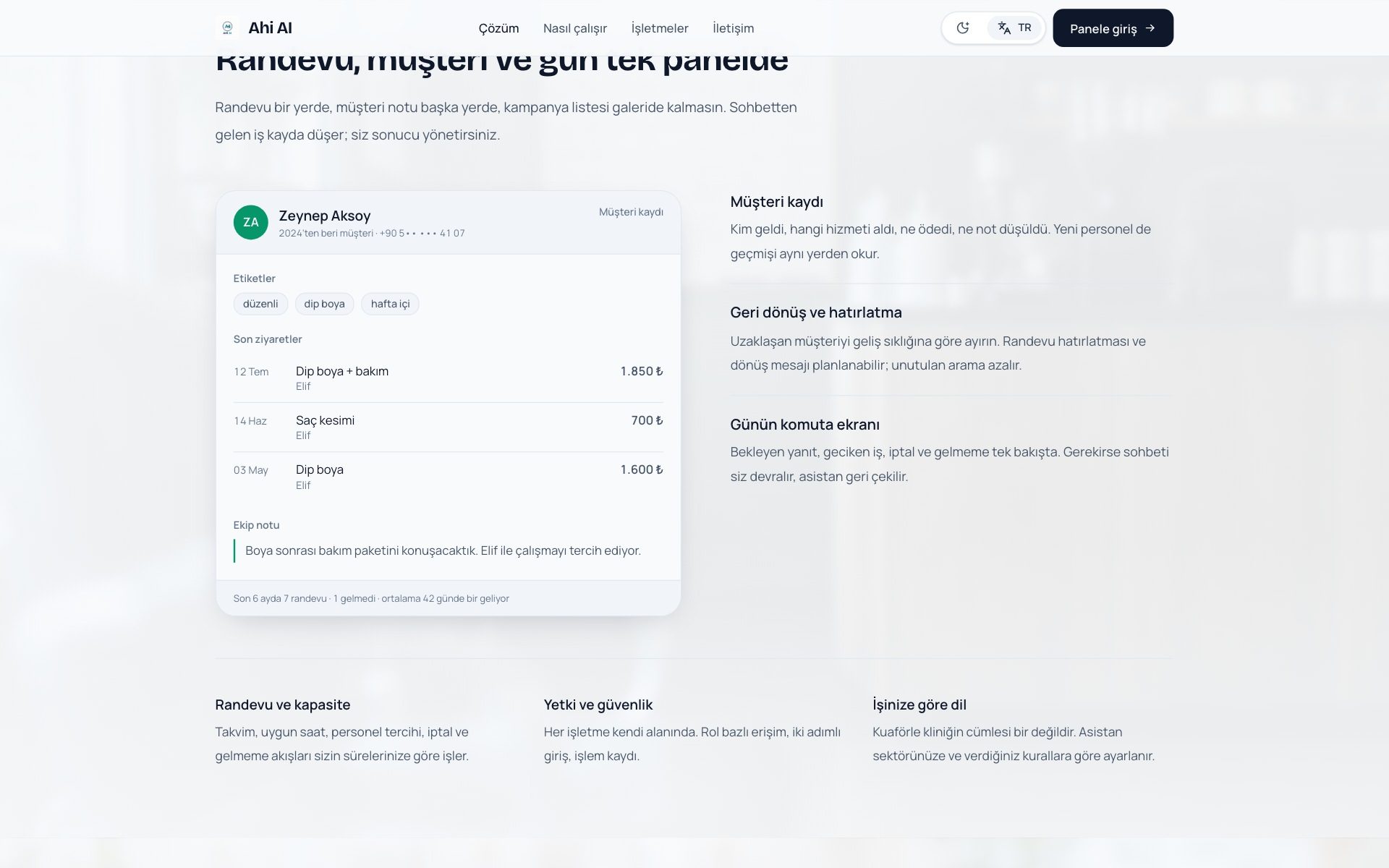Select the düzenli tag chip
This screenshot has height=868, width=1389.
tap(260, 304)
